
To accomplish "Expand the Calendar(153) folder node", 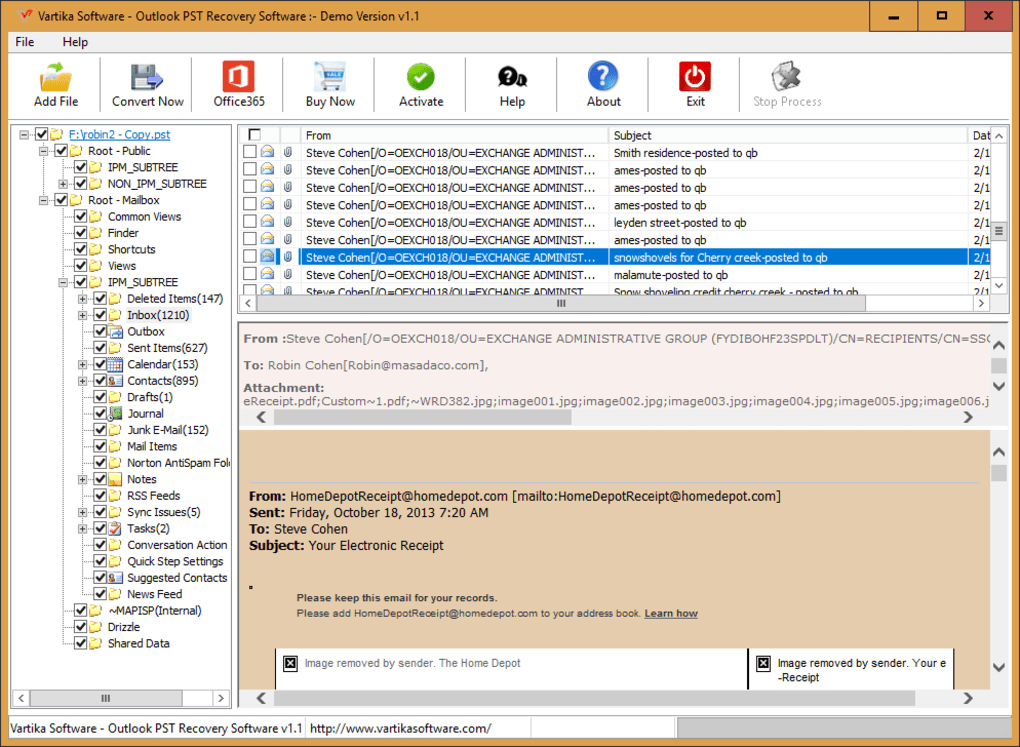I will (83, 365).
